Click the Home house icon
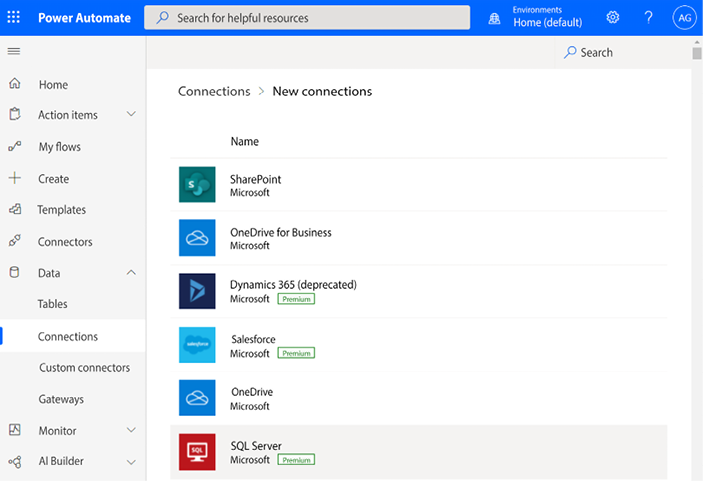 15,83
